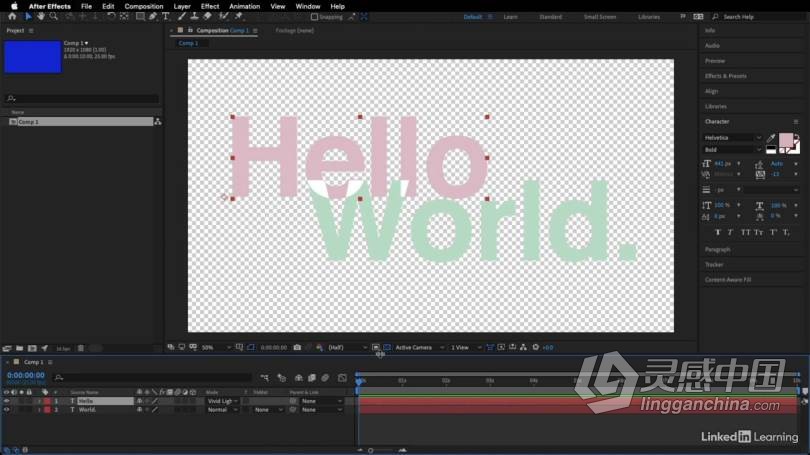Open the (Half) resolution dropdown
810x455 pixels.
click(x=347, y=348)
